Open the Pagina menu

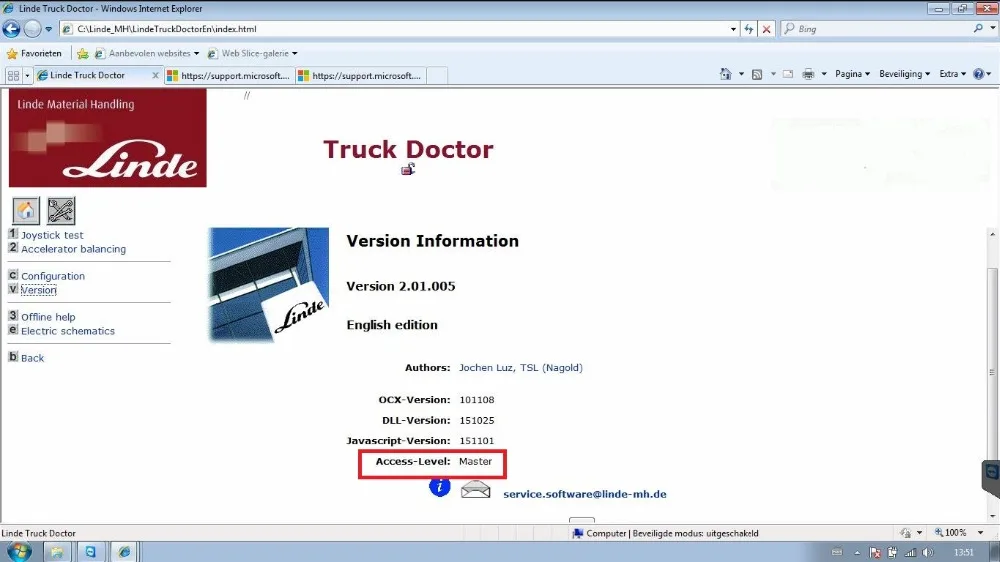tap(853, 74)
